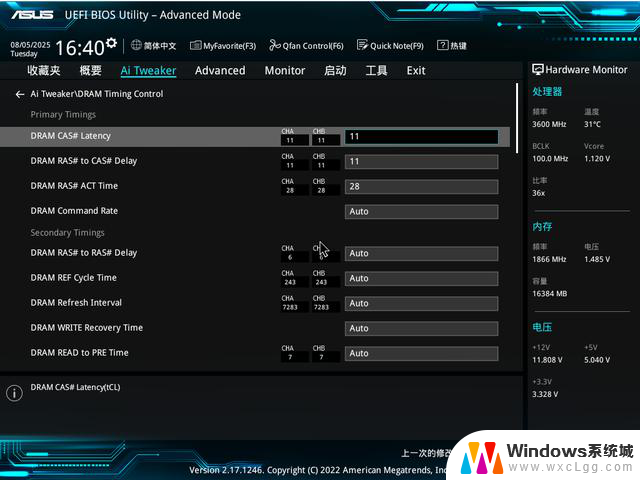Select the DRAM RAS# ACT Time label
Screen dimensions: 640x480
coord(74,186)
